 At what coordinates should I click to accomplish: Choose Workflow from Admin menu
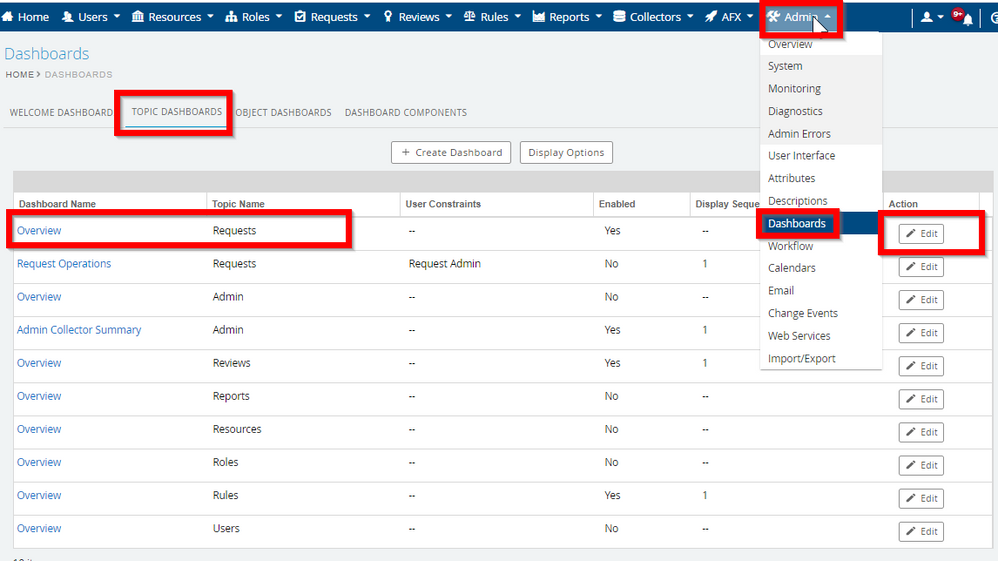pos(790,246)
